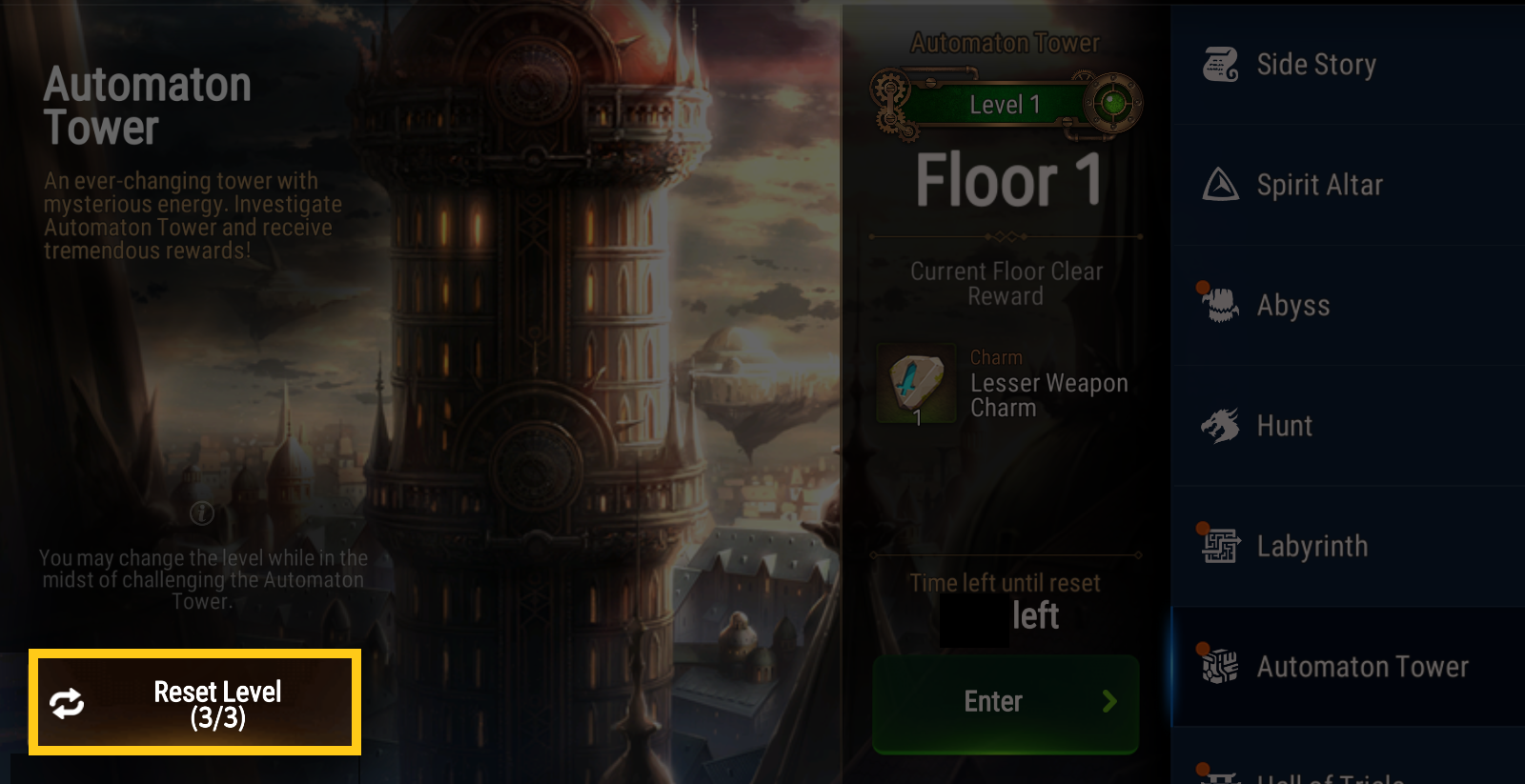Click the green gear orb beside Level 1
The height and width of the screenshot is (784, 1525).
click(x=1112, y=103)
